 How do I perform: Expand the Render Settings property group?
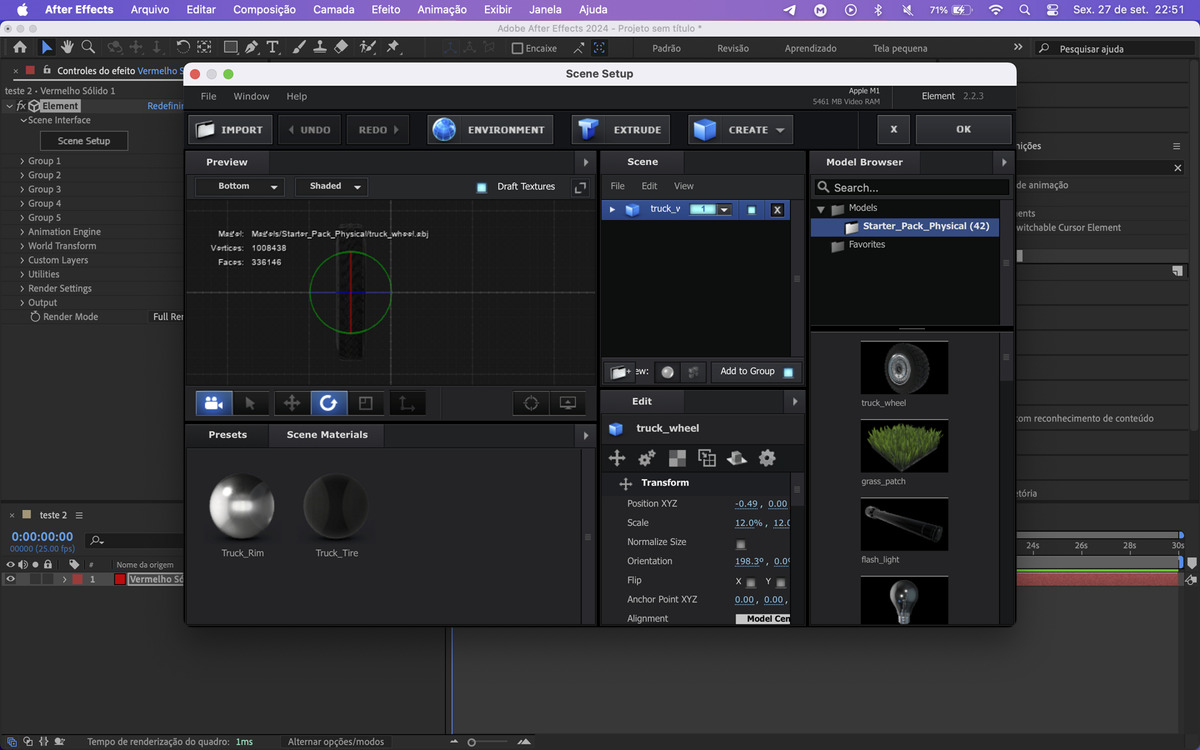tap(22, 289)
